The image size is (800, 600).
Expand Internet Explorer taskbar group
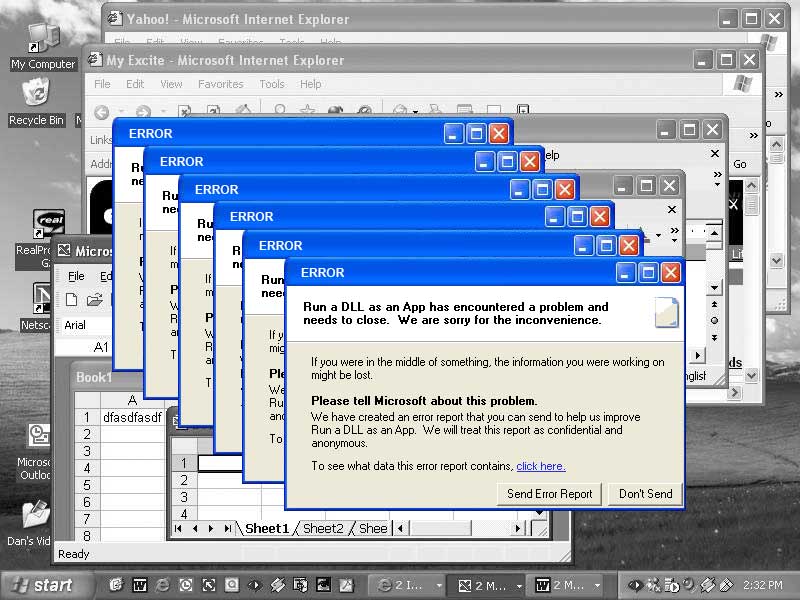439,586
